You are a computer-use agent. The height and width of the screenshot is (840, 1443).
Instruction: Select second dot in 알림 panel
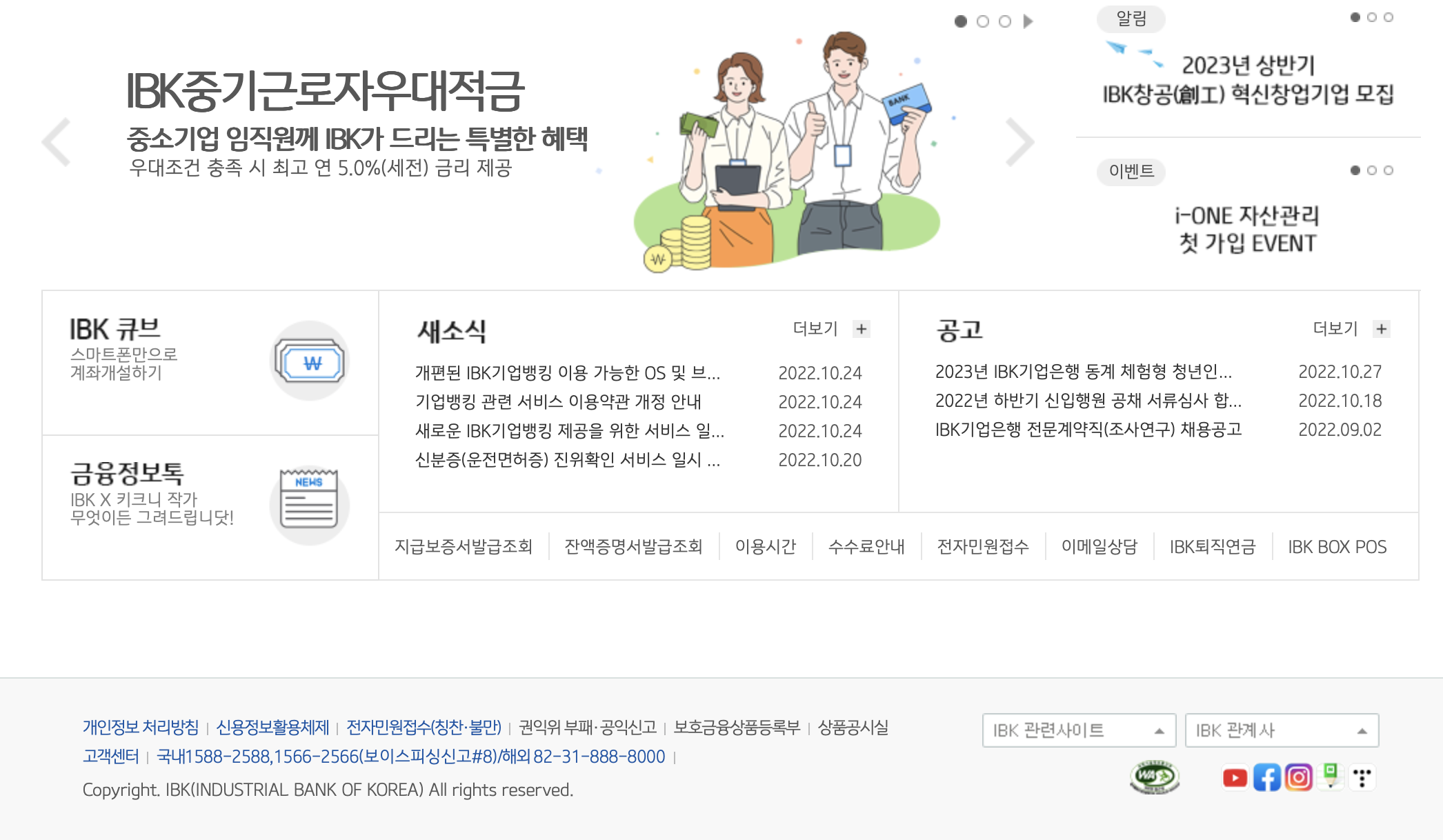[1372, 17]
